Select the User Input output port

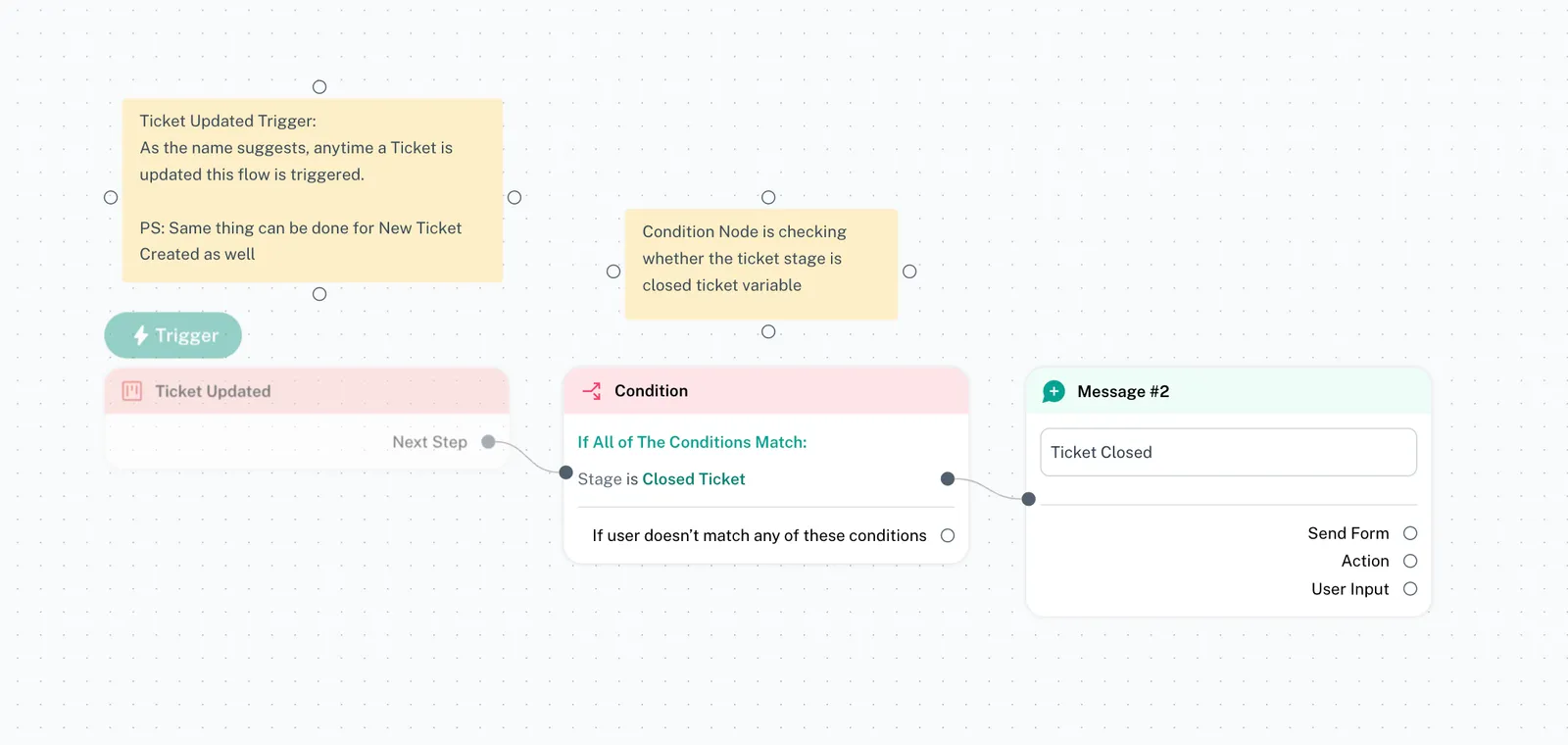click(1410, 589)
